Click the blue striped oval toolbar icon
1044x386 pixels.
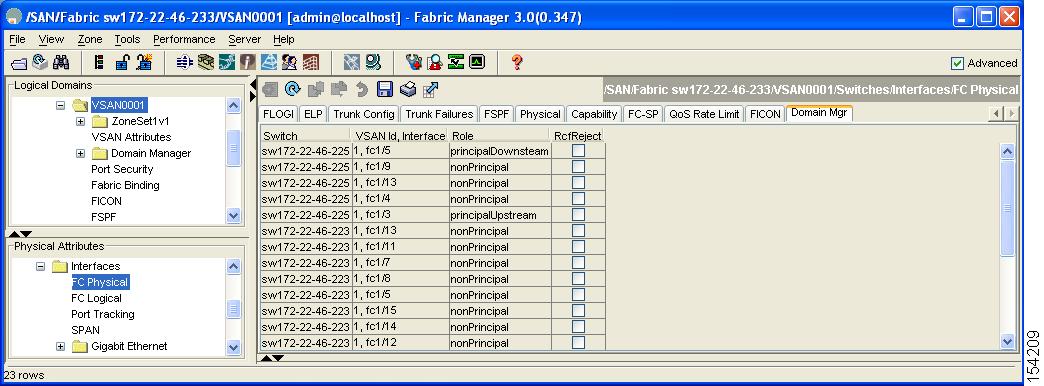184,63
